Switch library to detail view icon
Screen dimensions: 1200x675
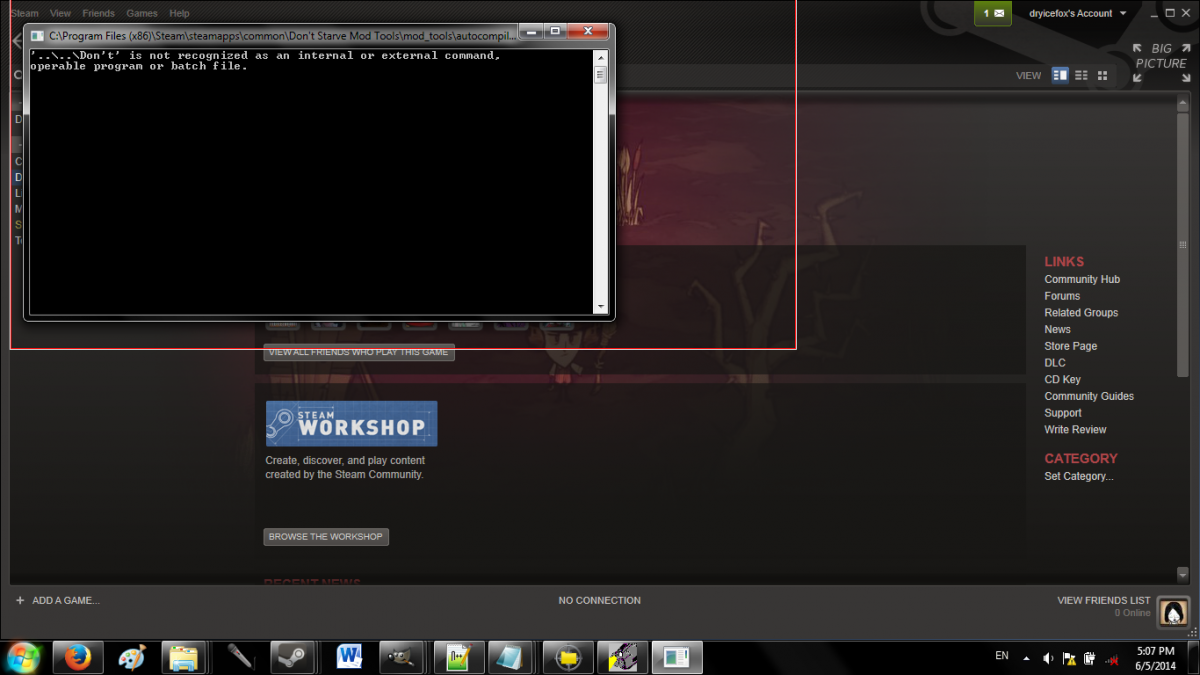tap(1060, 75)
